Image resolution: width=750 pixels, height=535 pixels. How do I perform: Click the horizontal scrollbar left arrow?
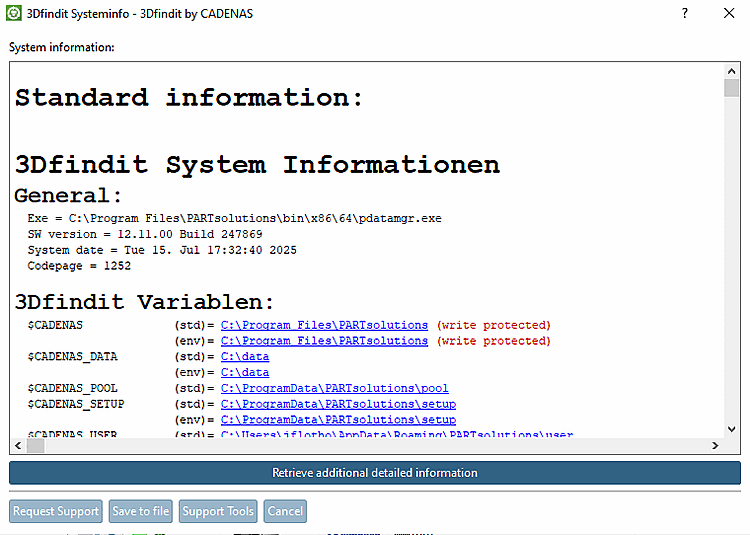pyautogui.click(x=18, y=446)
